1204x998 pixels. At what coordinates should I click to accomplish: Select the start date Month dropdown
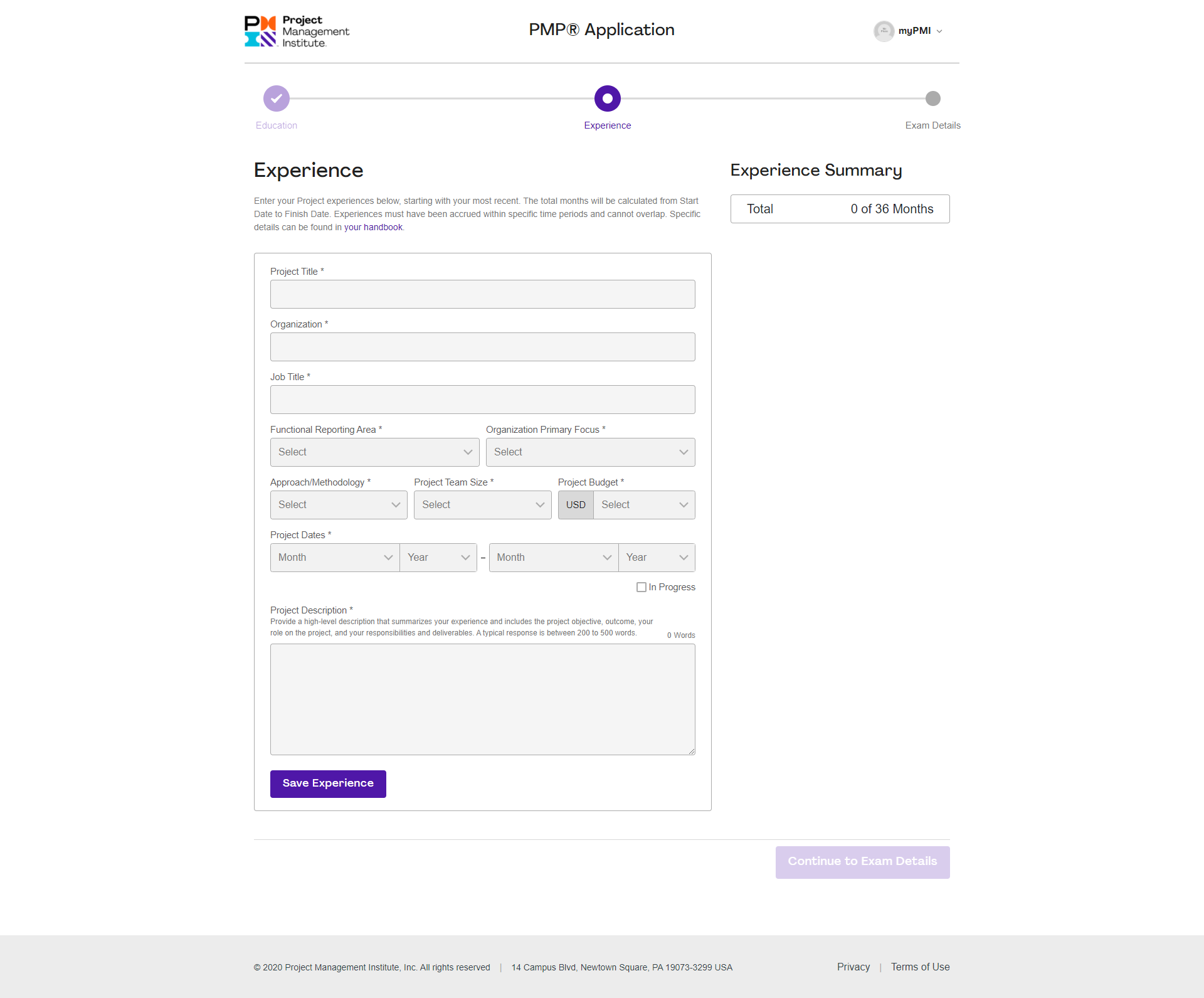[x=334, y=558]
